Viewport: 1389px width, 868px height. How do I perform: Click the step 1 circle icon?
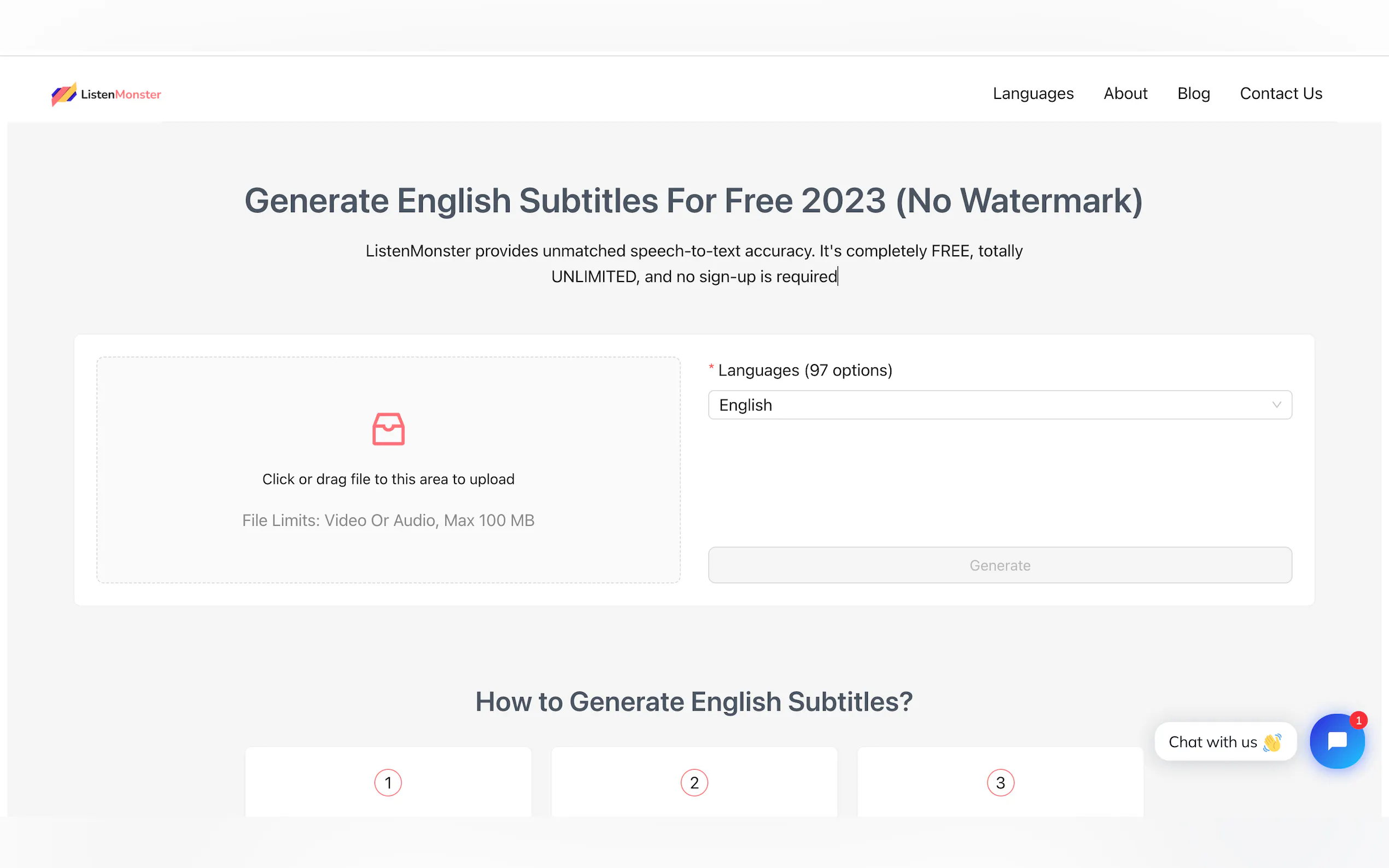388,783
